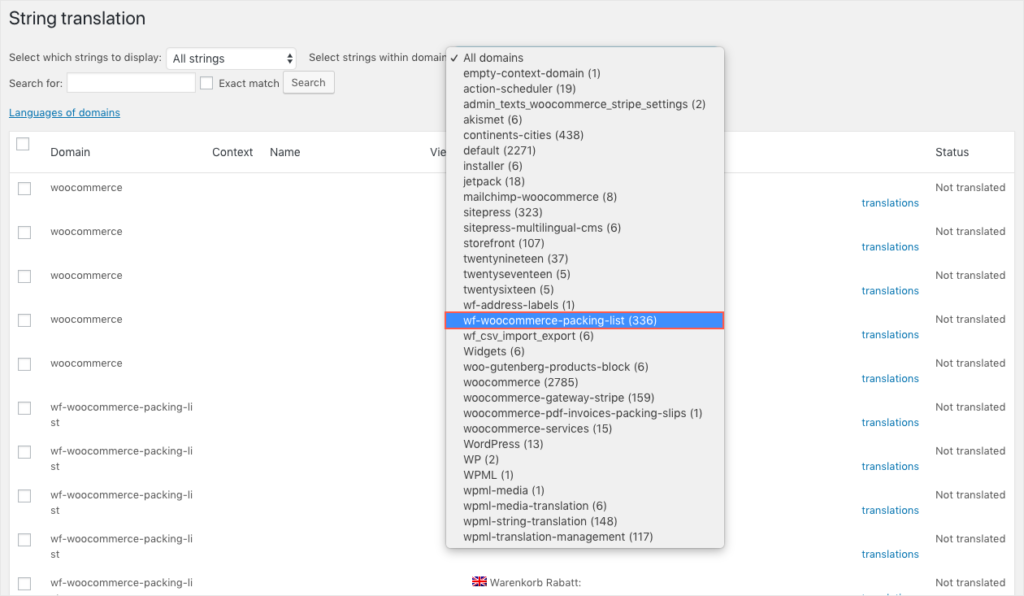This screenshot has height=596, width=1024.
Task: Click British flag icon beside Warenkorb Rabatt
Action: (x=479, y=582)
